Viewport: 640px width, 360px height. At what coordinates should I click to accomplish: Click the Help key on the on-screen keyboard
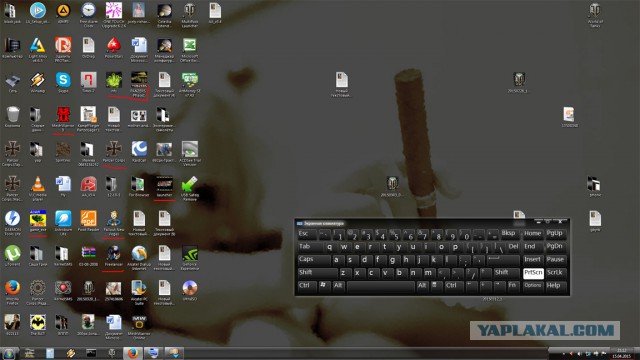point(555,286)
